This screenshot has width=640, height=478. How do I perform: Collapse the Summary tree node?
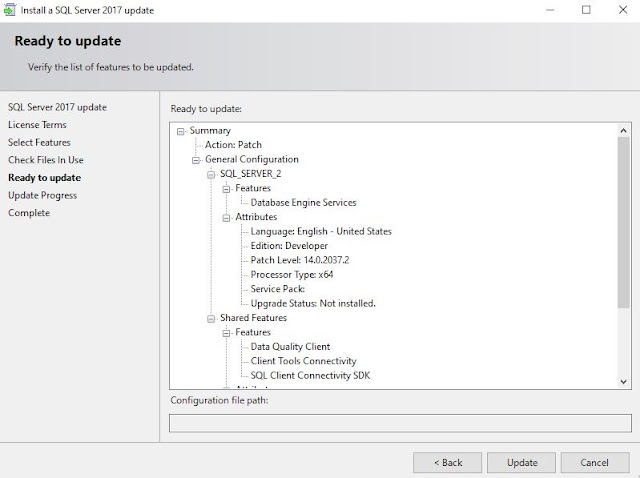(x=180, y=131)
